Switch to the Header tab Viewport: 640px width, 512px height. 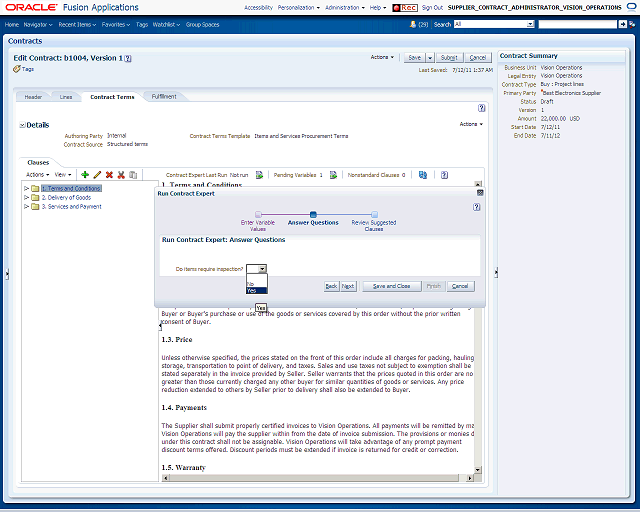click(33, 97)
